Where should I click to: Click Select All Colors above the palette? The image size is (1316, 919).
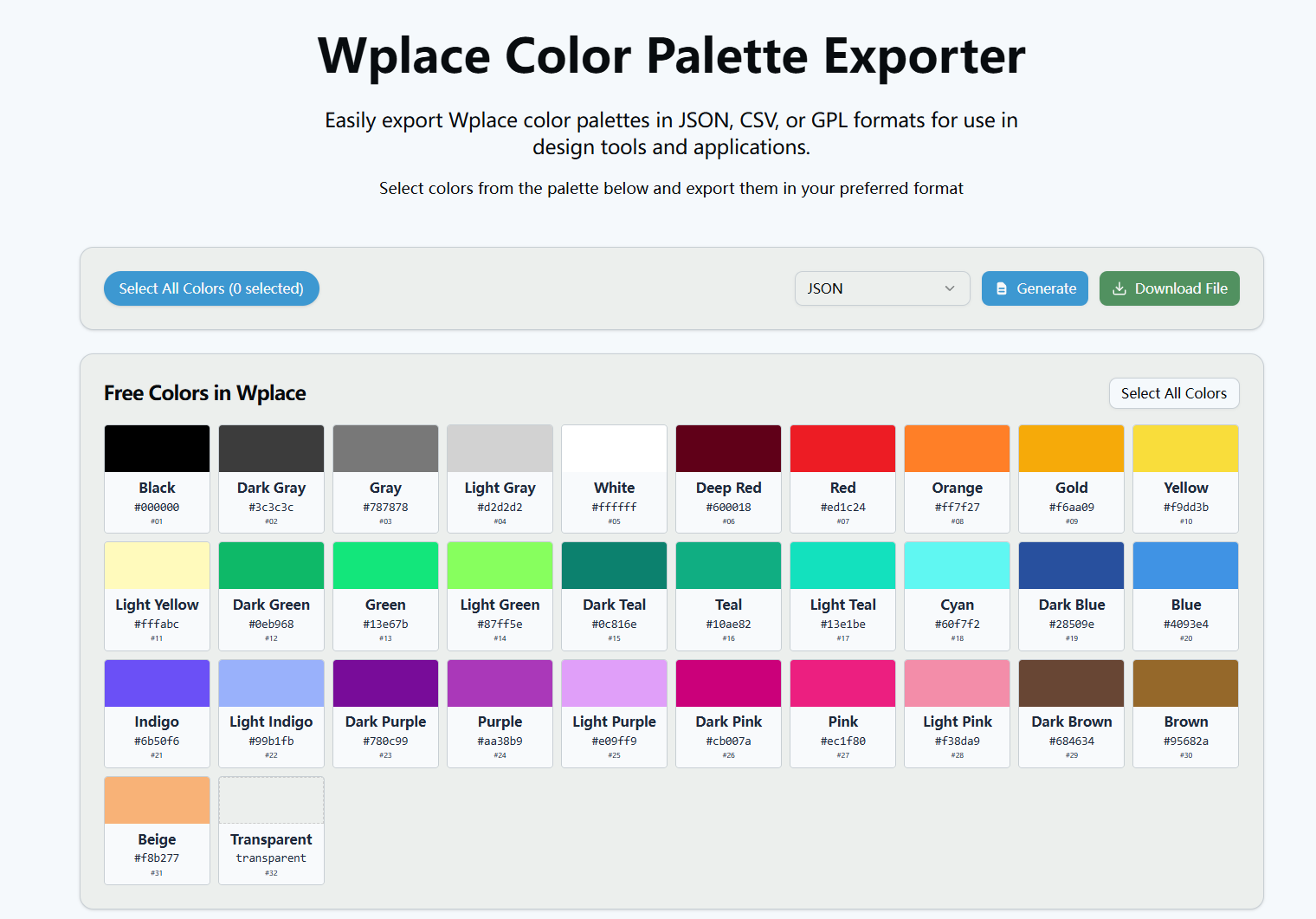point(1174,393)
